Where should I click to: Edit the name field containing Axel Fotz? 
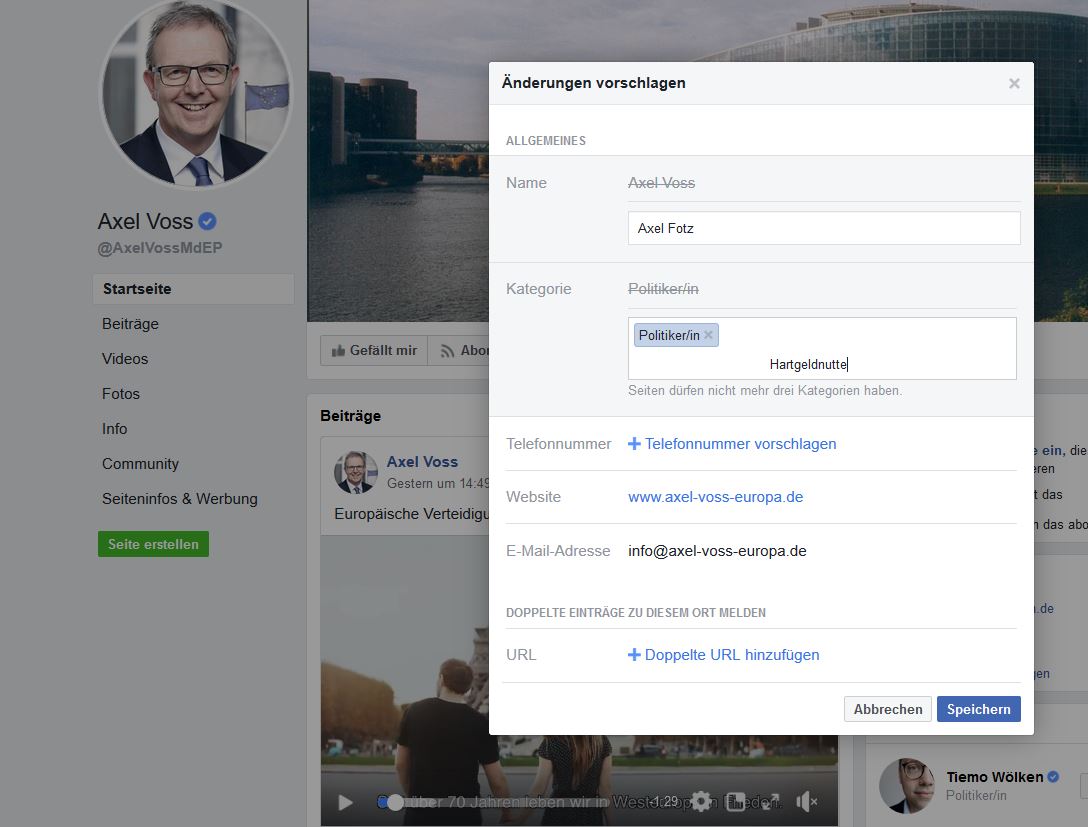click(x=824, y=228)
